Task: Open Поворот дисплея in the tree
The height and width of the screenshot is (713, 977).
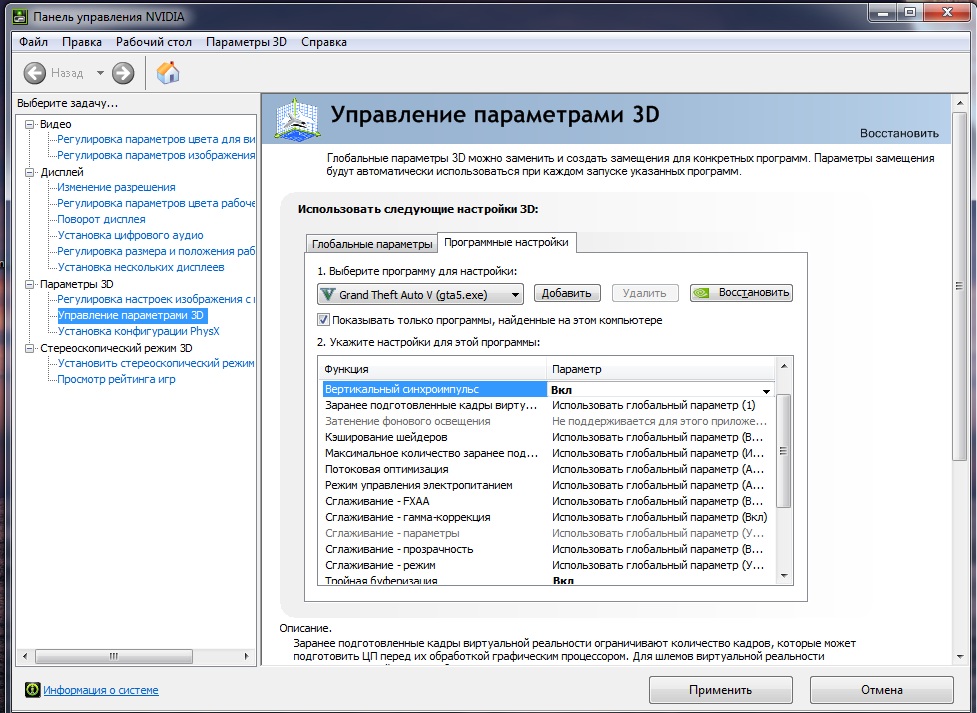Action: pos(102,219)
